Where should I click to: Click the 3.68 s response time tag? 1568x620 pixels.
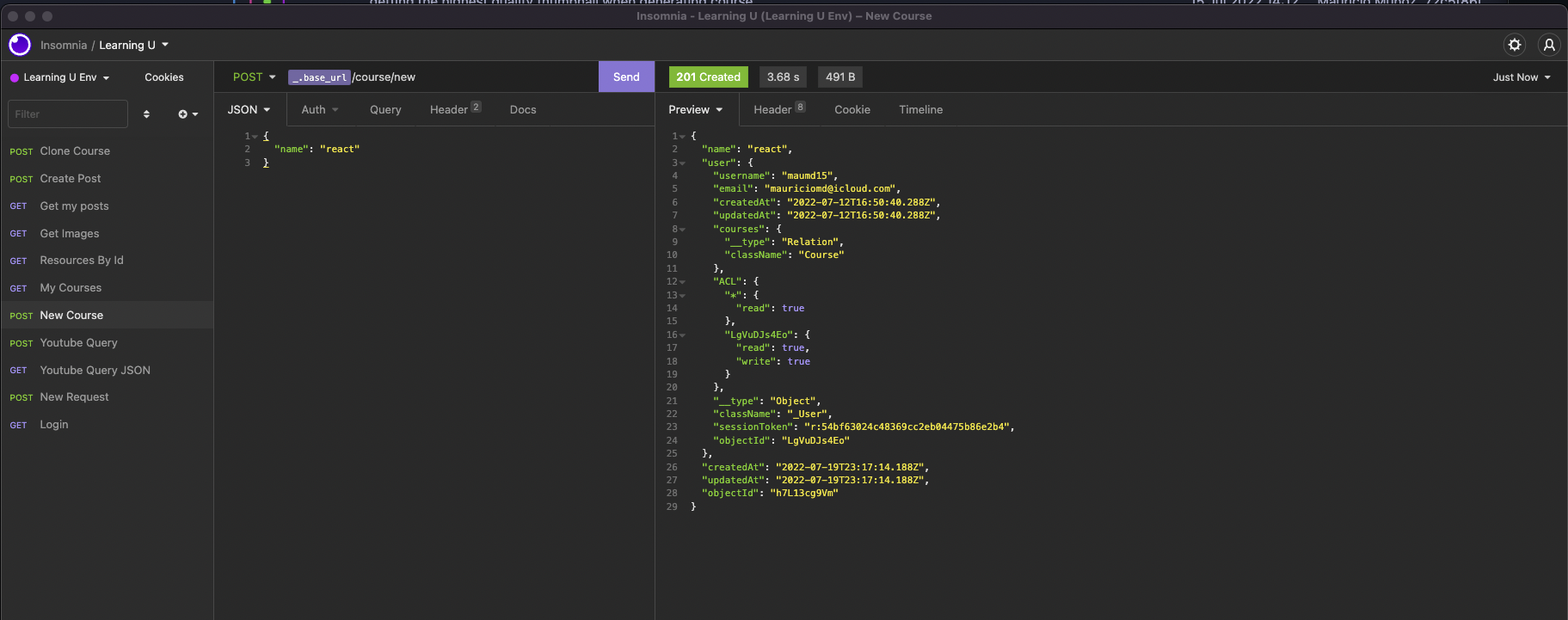click(x=784, y=77)
